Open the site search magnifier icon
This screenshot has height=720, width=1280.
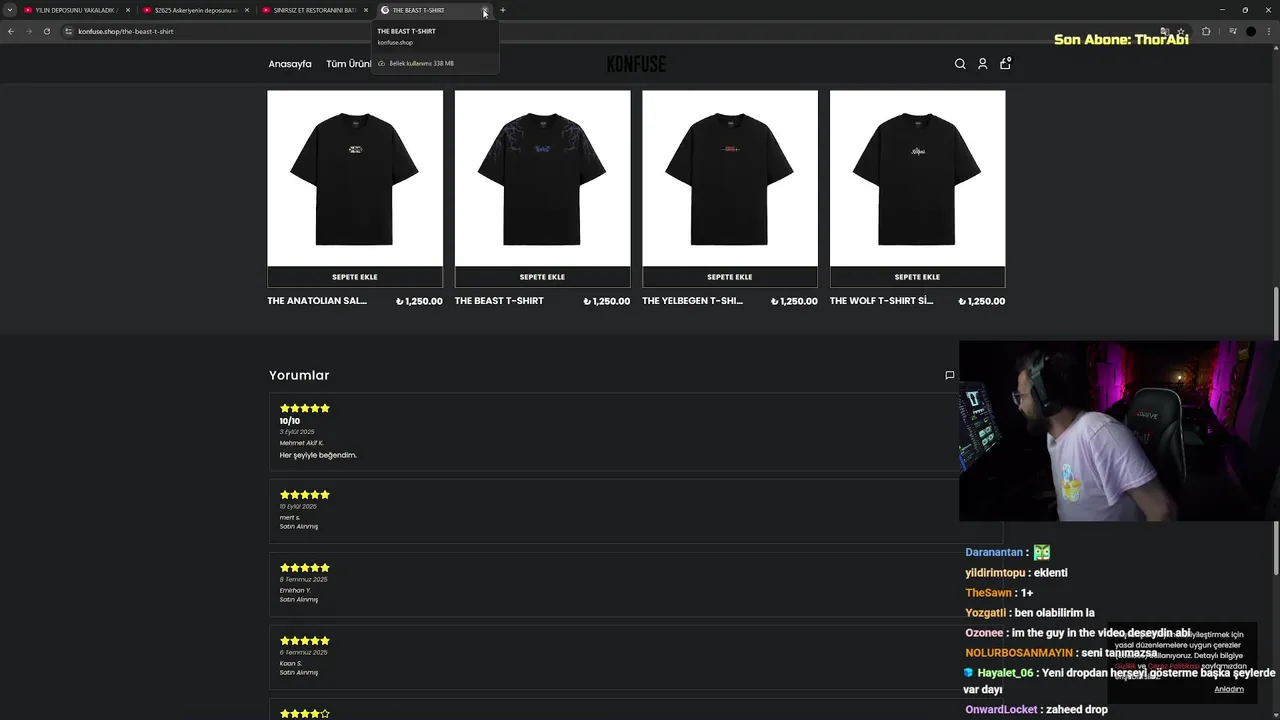960,64
